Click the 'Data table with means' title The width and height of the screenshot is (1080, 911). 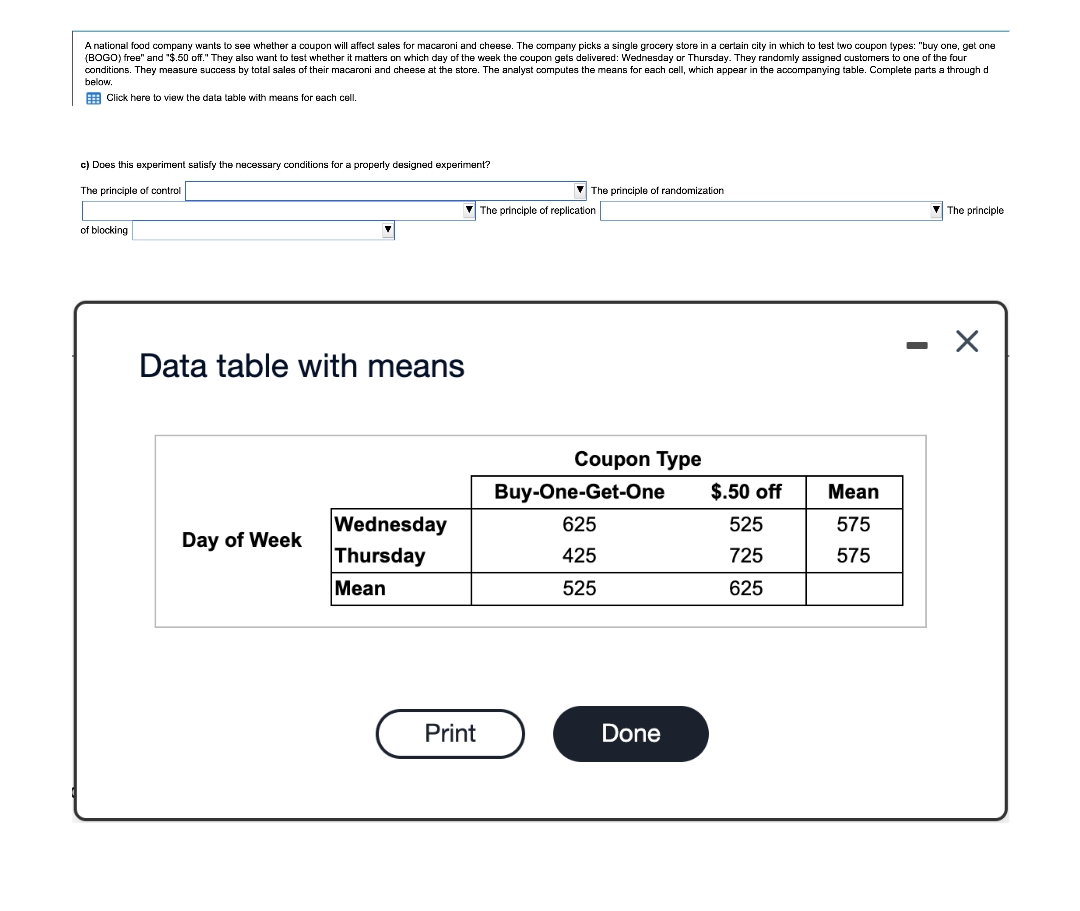pyautogui.click(x=302, y=366)
